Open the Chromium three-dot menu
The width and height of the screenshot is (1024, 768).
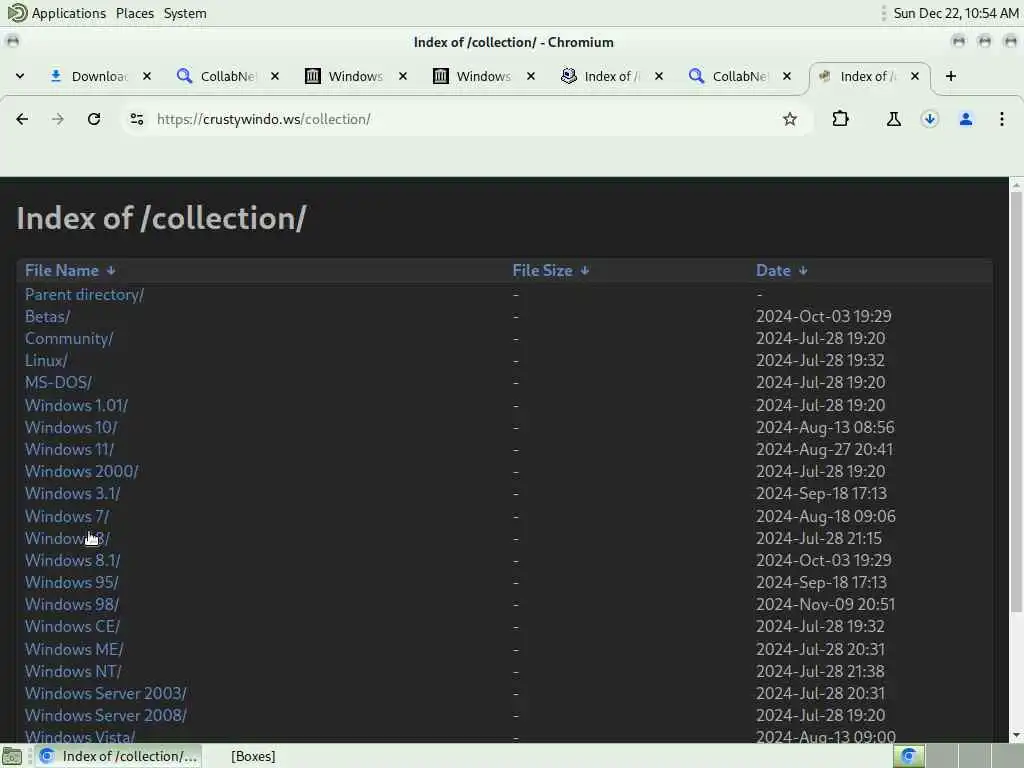1002,119
